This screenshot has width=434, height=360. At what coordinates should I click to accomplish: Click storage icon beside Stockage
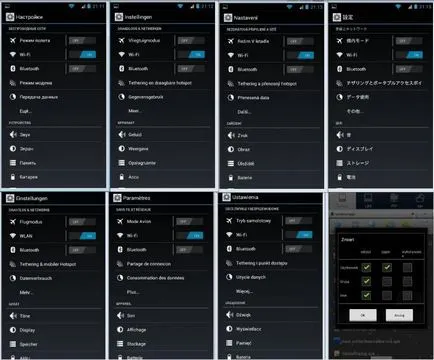(120, 344)
